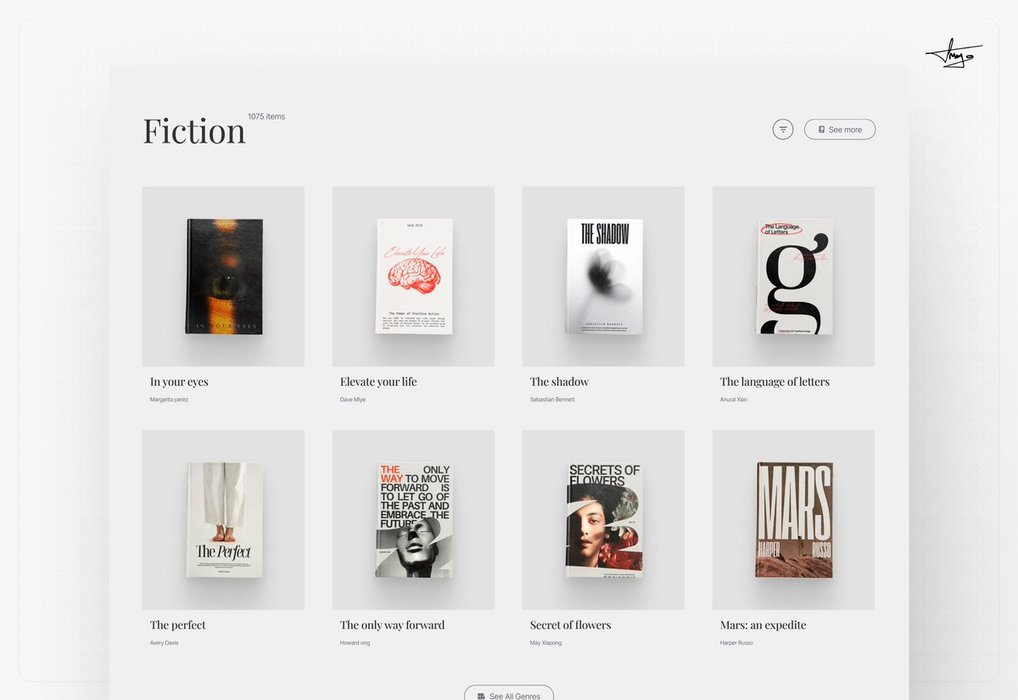
Task: Open the filter icon button
Action: tap(782, 129)
